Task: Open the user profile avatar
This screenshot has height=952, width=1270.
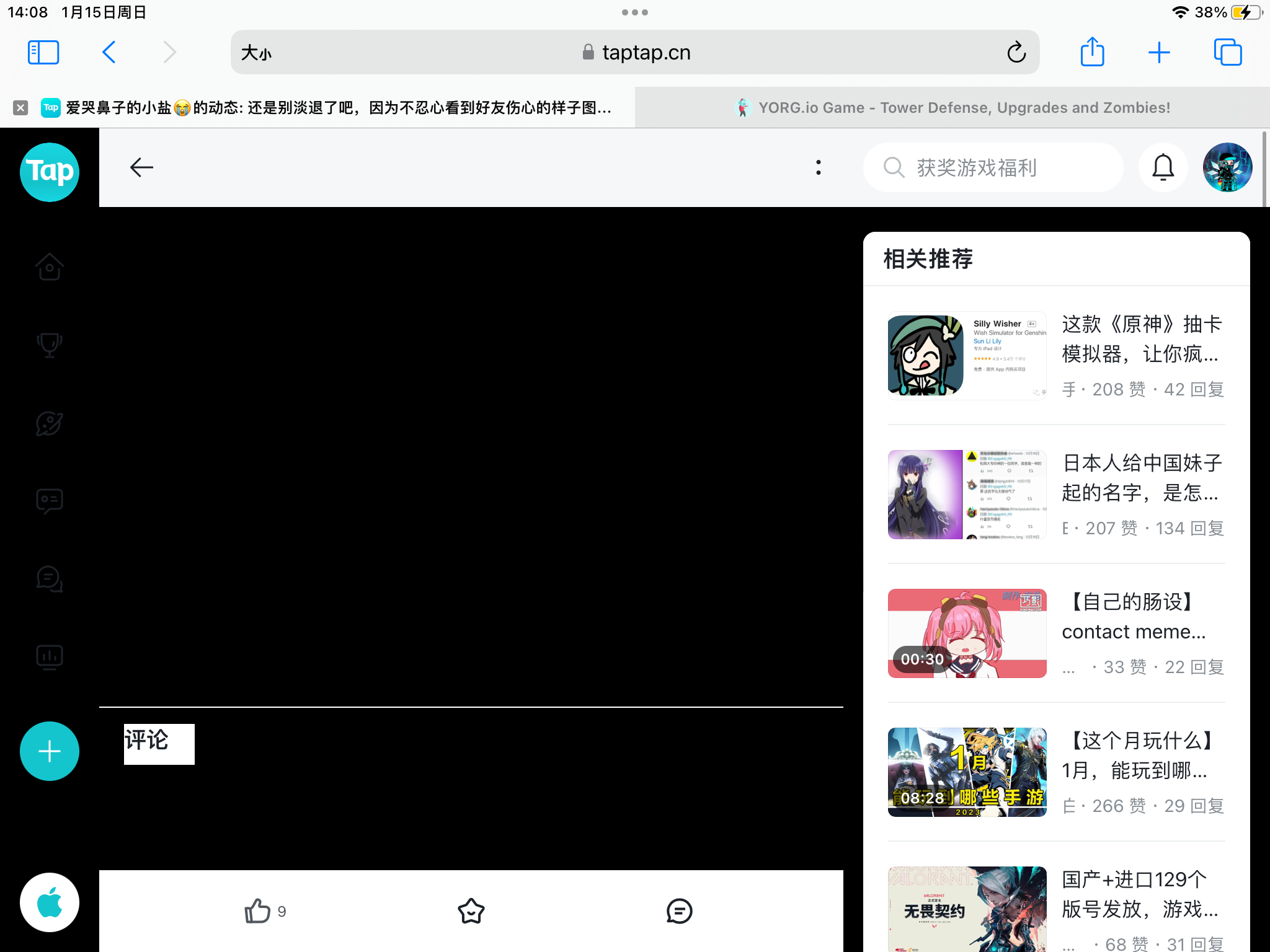Action: [x=1227, y=167]
